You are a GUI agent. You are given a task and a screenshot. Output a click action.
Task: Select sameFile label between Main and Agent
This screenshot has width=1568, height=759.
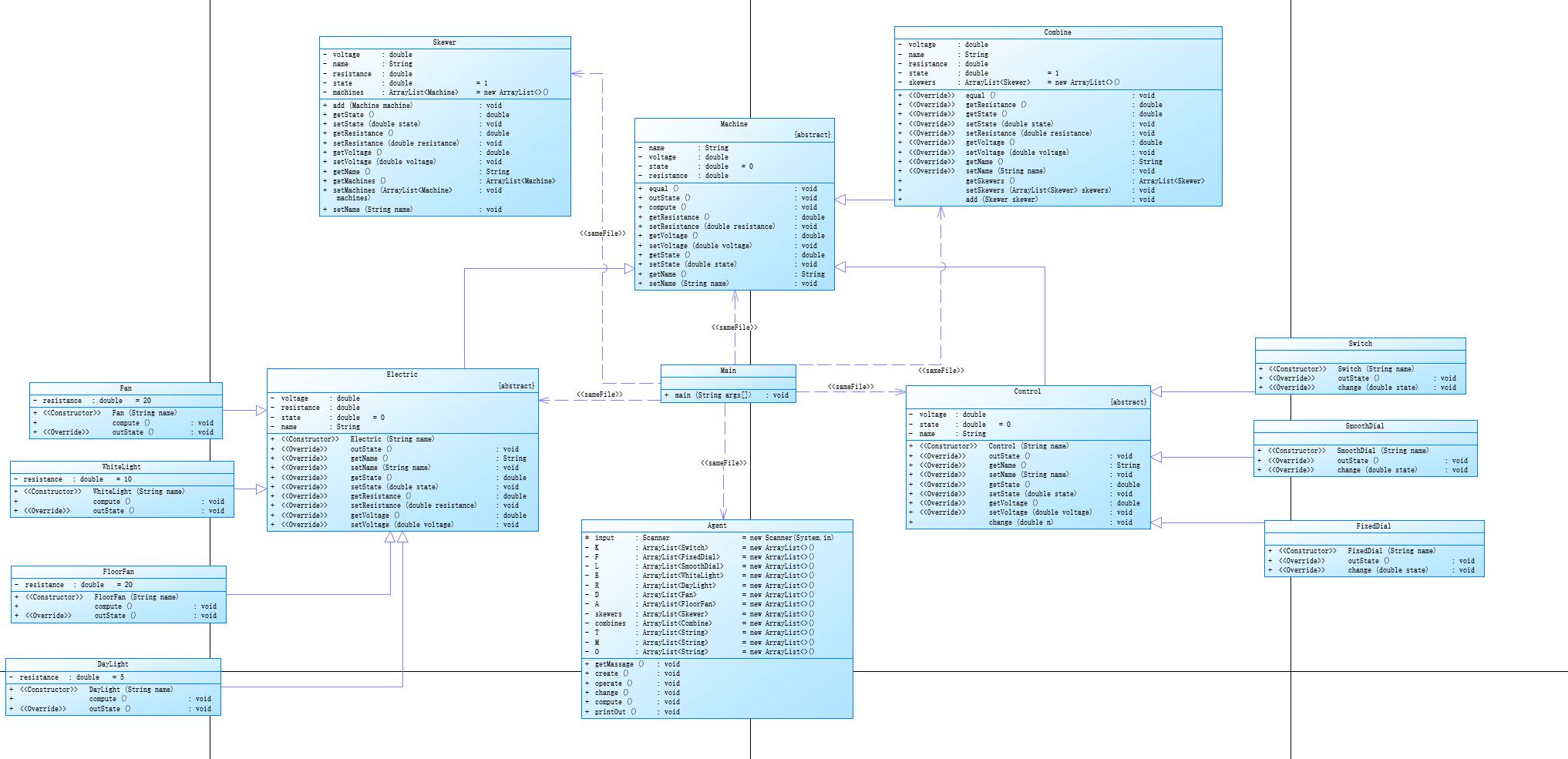tap(723, 463)
